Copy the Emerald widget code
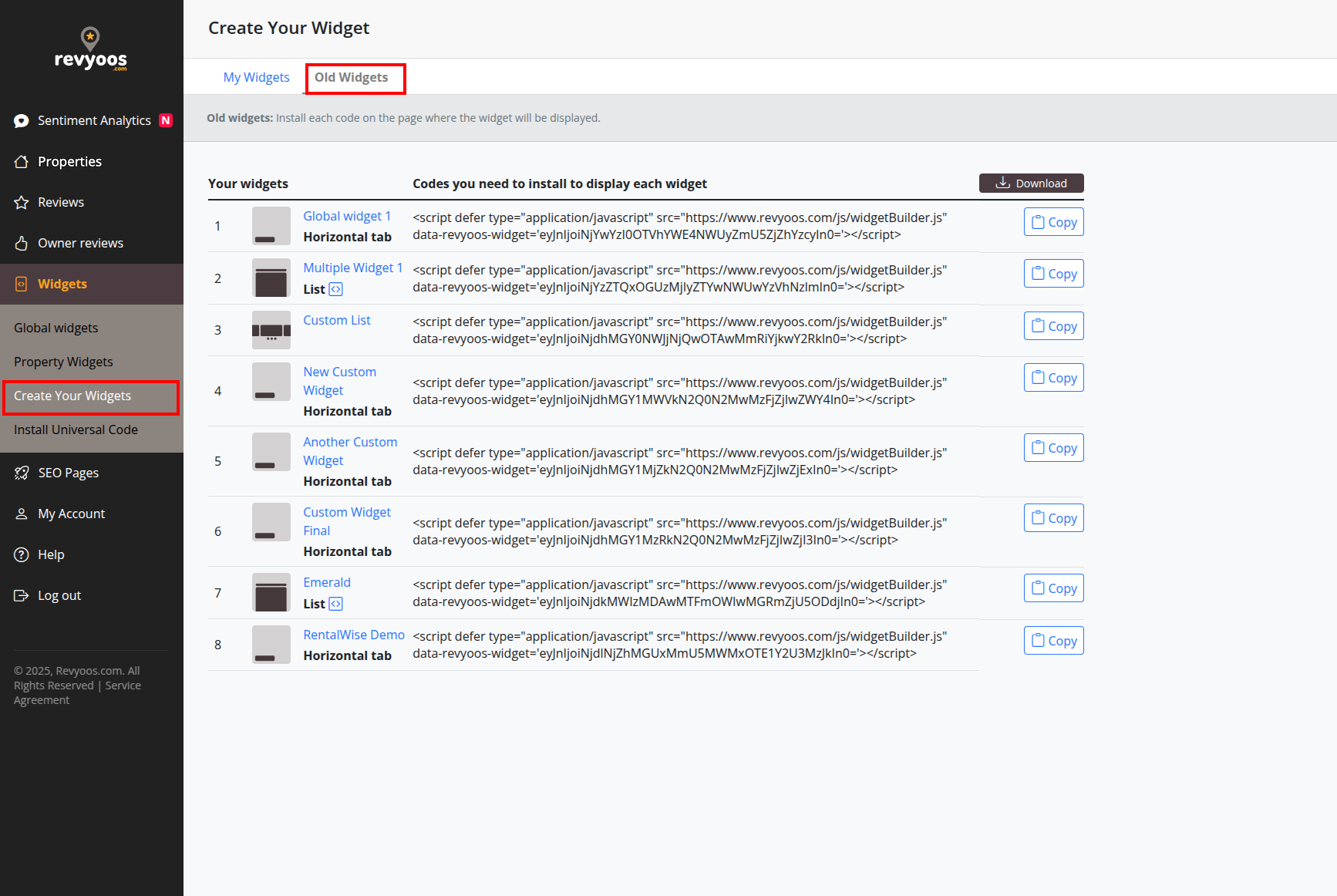The width and height of the screenshot is (1337, 896). point(1054,588)
